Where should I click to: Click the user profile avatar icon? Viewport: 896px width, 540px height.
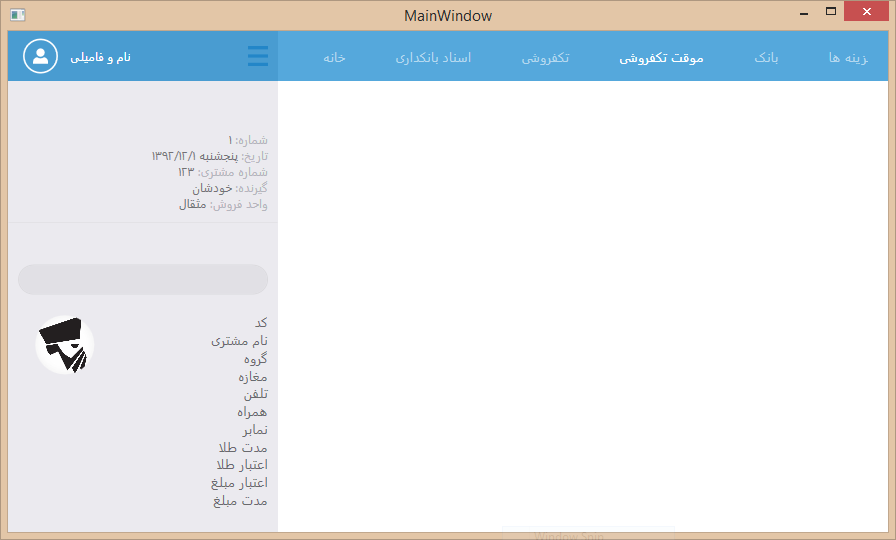tap(41, 57)
